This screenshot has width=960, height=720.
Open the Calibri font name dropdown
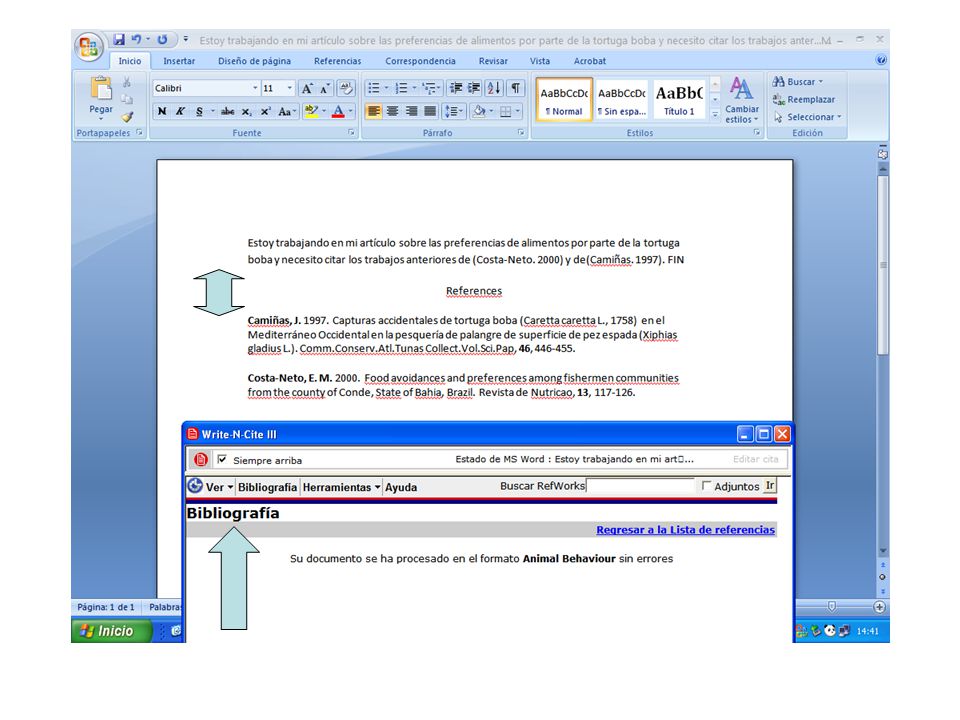[255, 88]
